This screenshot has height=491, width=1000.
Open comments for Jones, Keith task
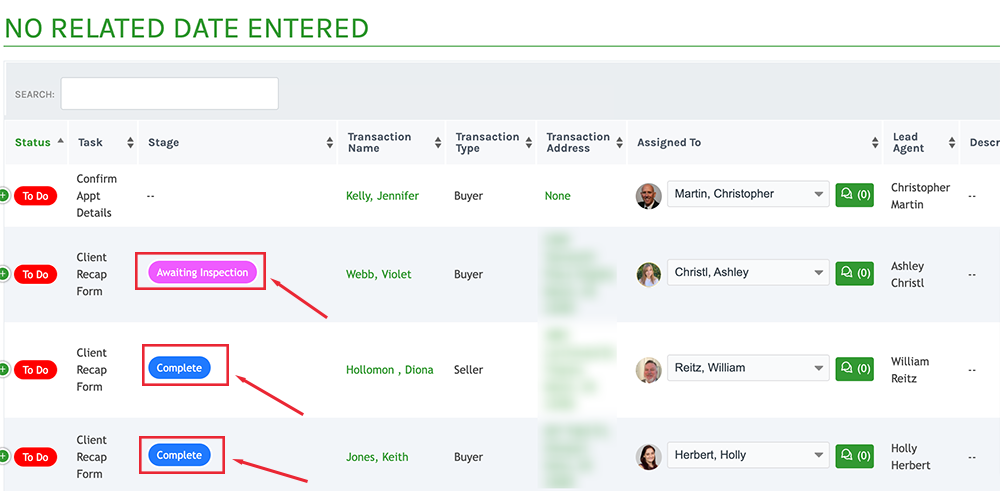pos(855,456)
